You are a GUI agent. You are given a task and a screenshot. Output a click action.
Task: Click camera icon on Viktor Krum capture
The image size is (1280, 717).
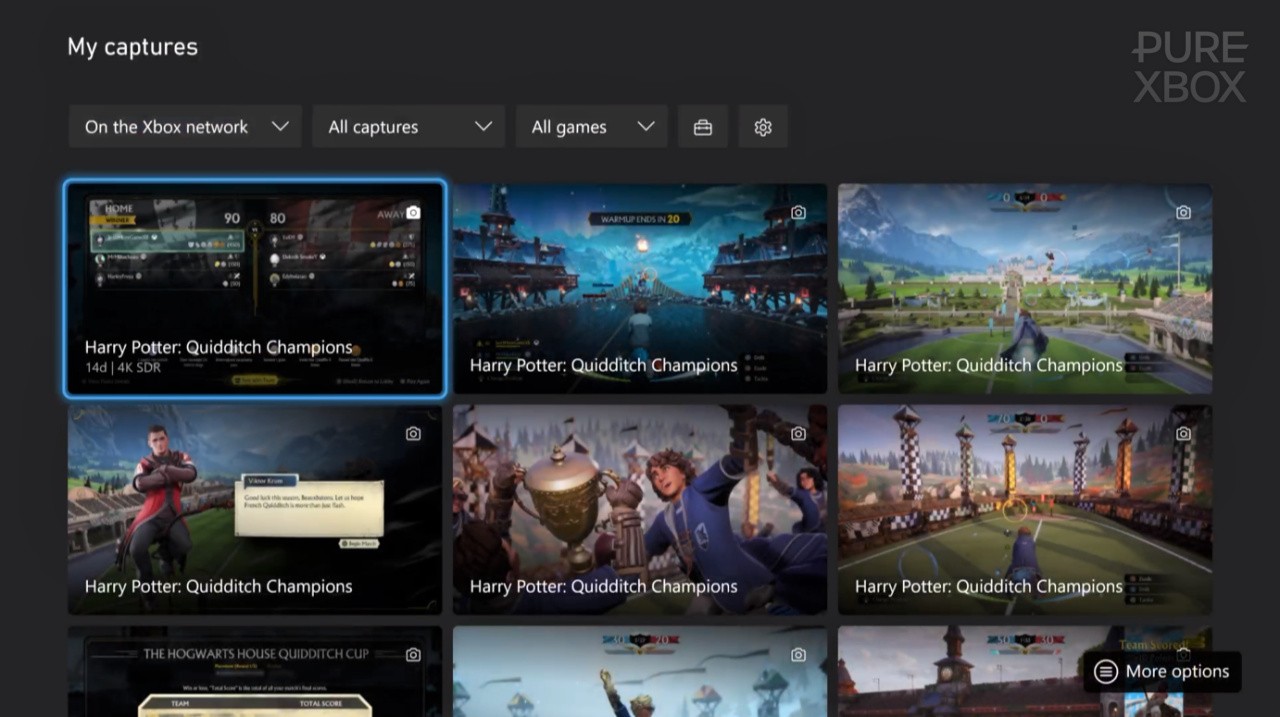pyautogui.click(x=413, y=434)
